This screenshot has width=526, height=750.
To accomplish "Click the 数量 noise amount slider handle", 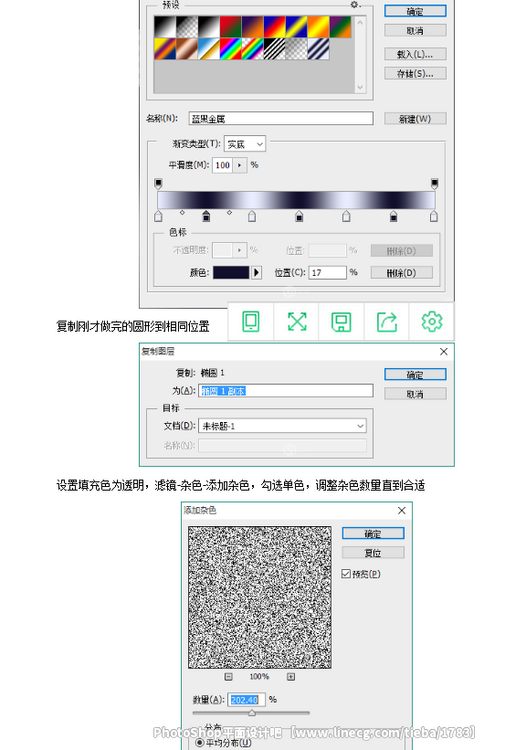I will (x=252, y=713).
